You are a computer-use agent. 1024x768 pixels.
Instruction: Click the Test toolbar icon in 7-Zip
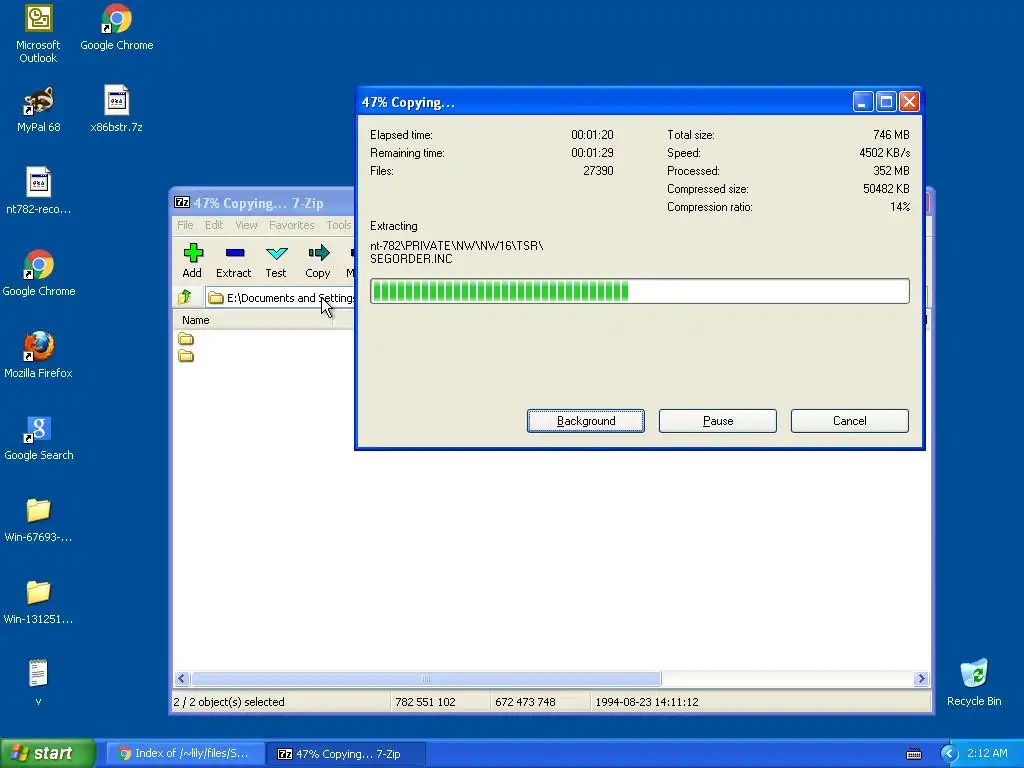point(276,261)
